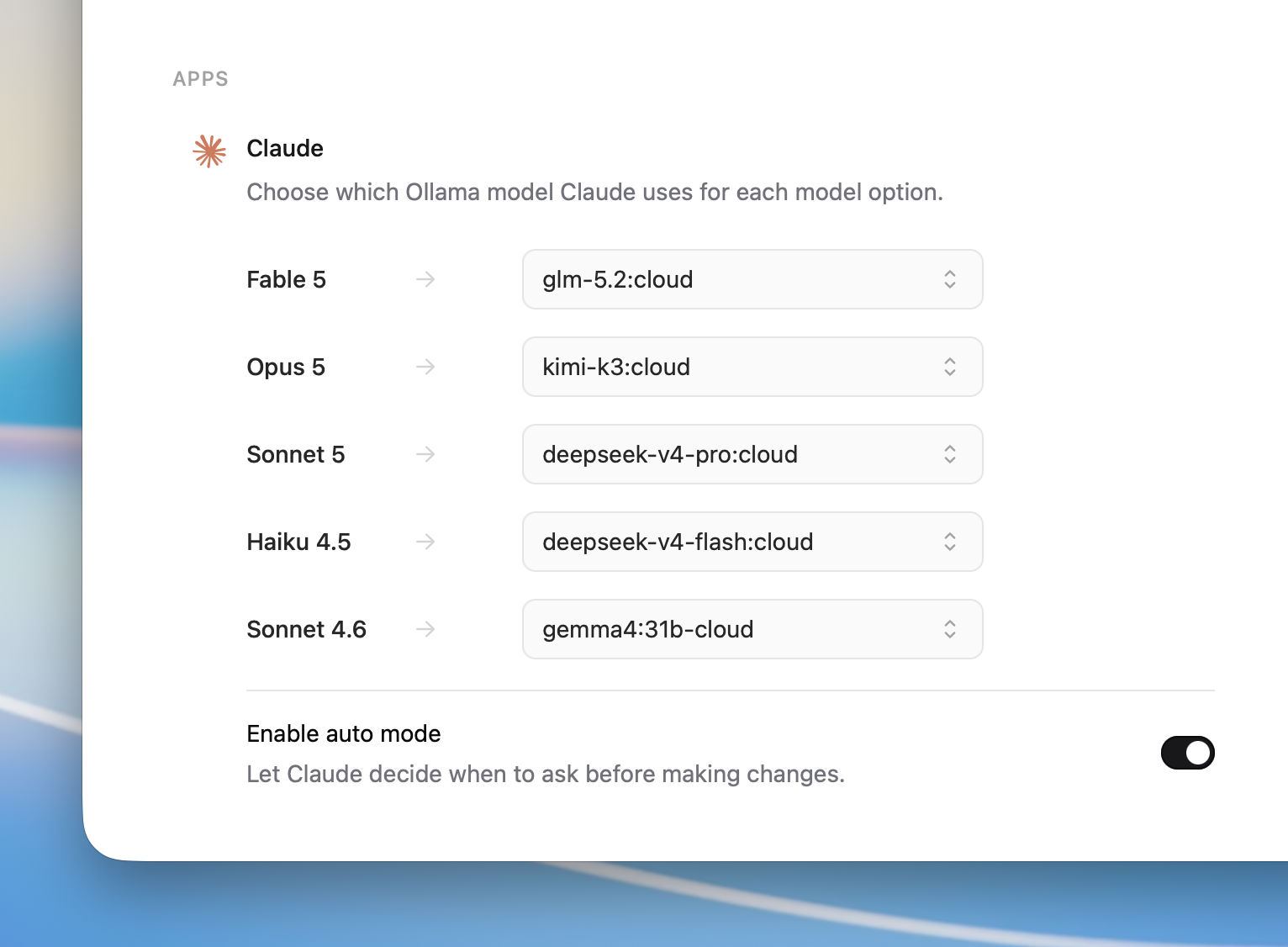Click the arrow icon beside Sonnet 5

coord(425,454)
